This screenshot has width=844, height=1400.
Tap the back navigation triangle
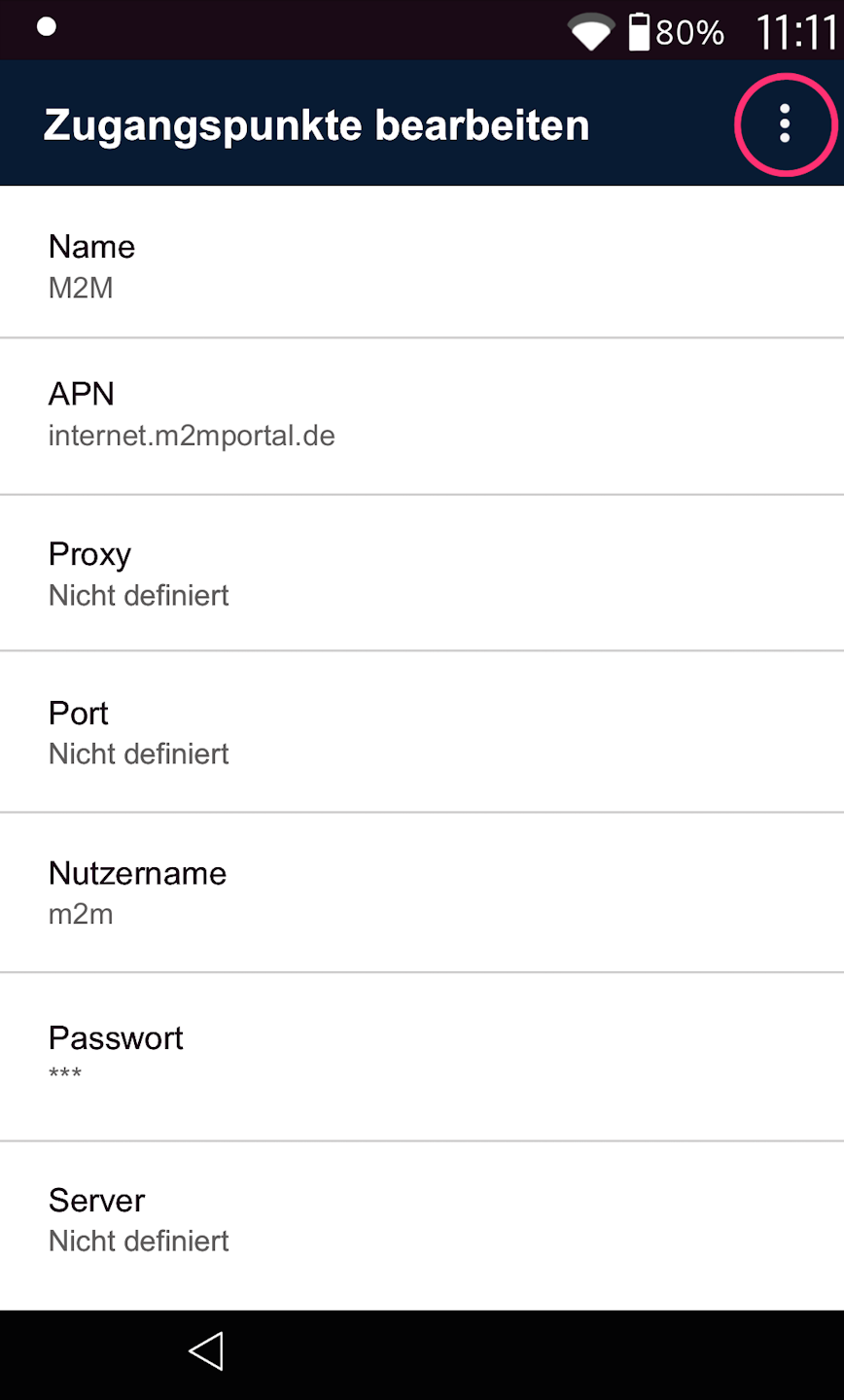point(206,1351)
